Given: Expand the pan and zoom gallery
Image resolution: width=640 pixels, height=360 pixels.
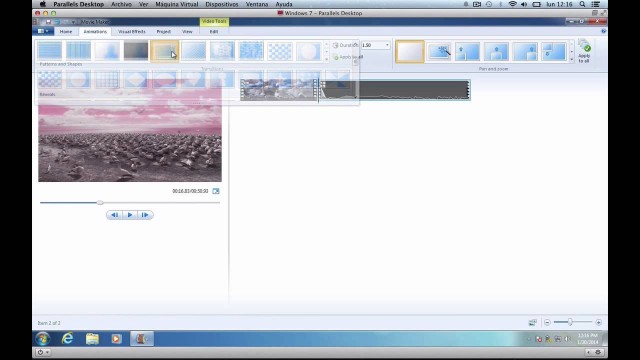Looking at the screenshot, I should [571, 60].
